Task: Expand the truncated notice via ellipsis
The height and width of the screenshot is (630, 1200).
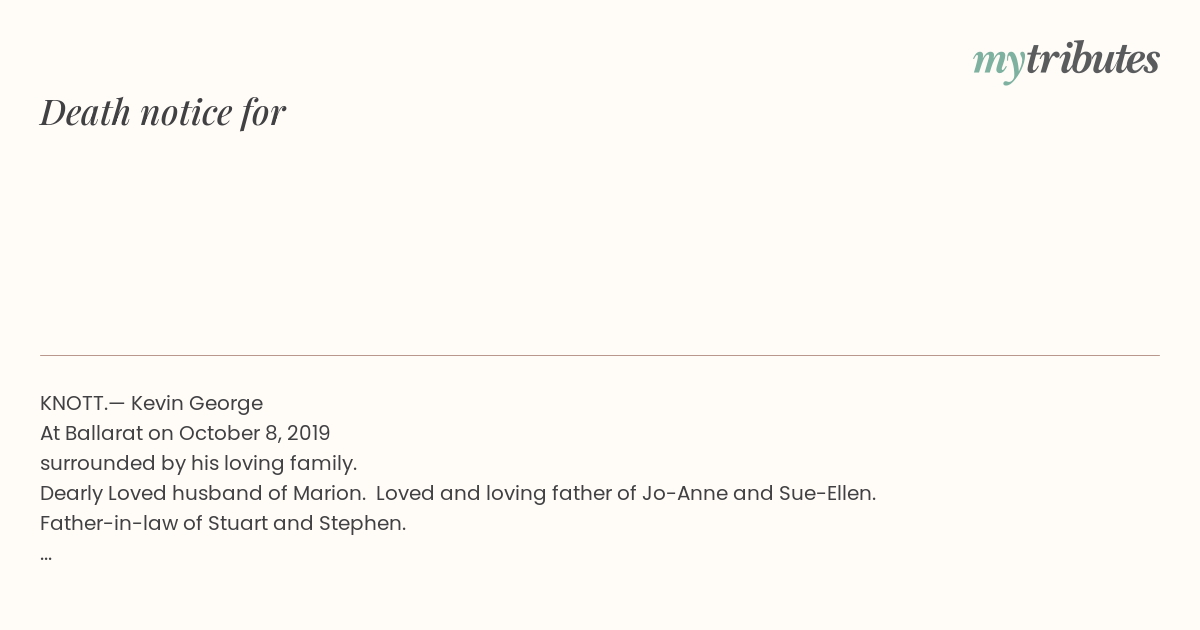Action: coord(46,556)
